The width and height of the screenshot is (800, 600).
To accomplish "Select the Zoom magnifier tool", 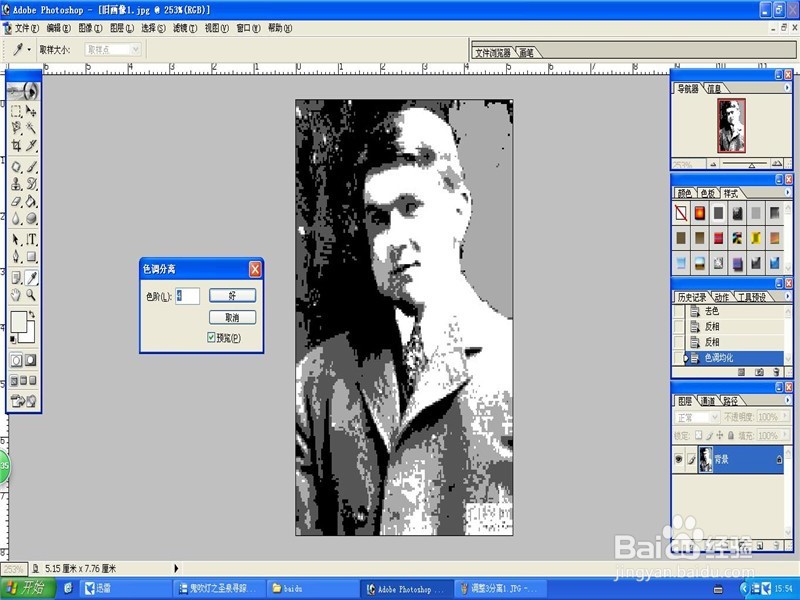I will pyautogui.click(x=31, y=295).
